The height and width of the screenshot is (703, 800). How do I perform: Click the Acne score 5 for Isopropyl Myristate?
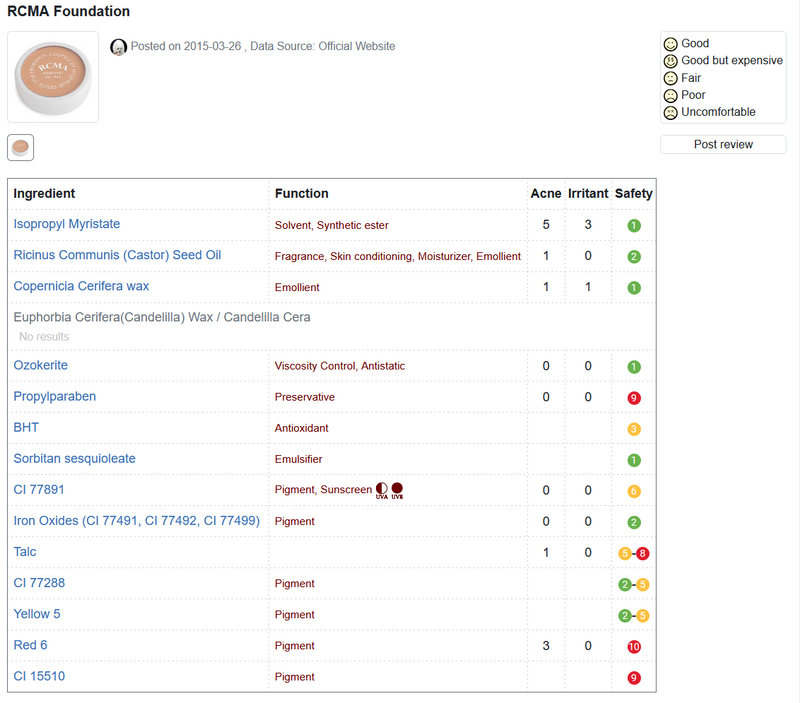546,225
